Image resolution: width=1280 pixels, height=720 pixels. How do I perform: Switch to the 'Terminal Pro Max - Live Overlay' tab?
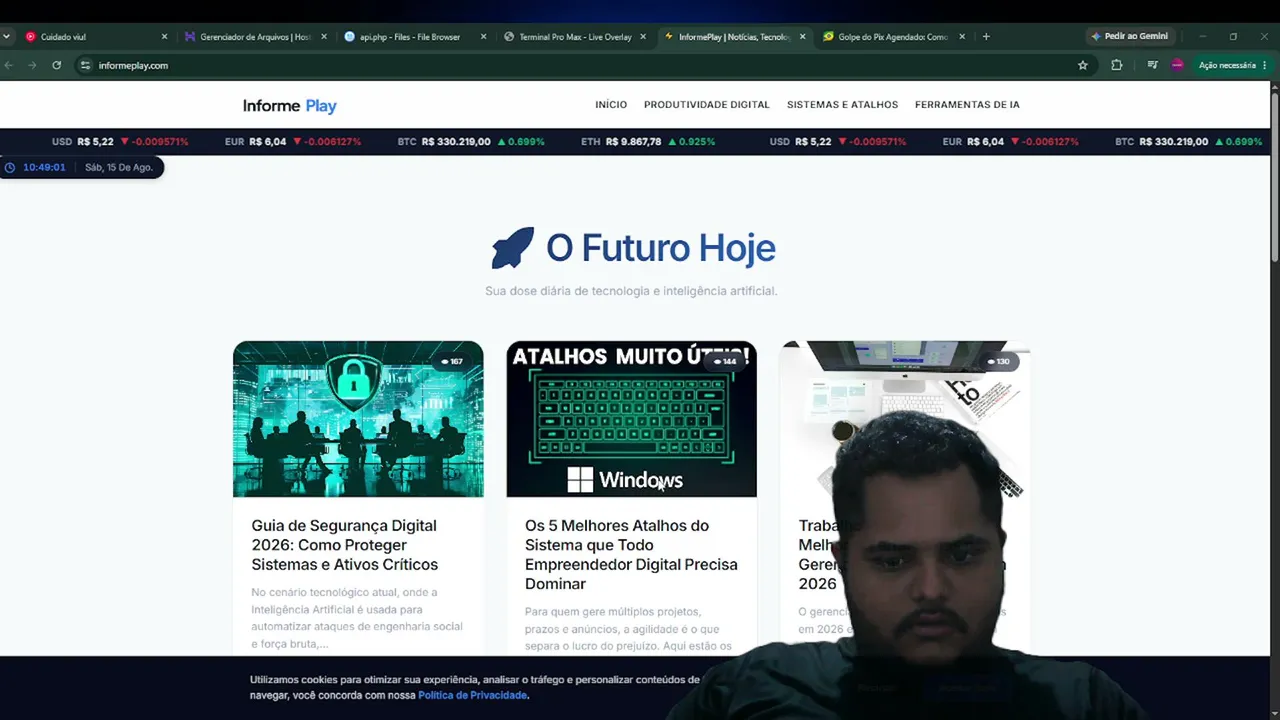tap(575, 37)
